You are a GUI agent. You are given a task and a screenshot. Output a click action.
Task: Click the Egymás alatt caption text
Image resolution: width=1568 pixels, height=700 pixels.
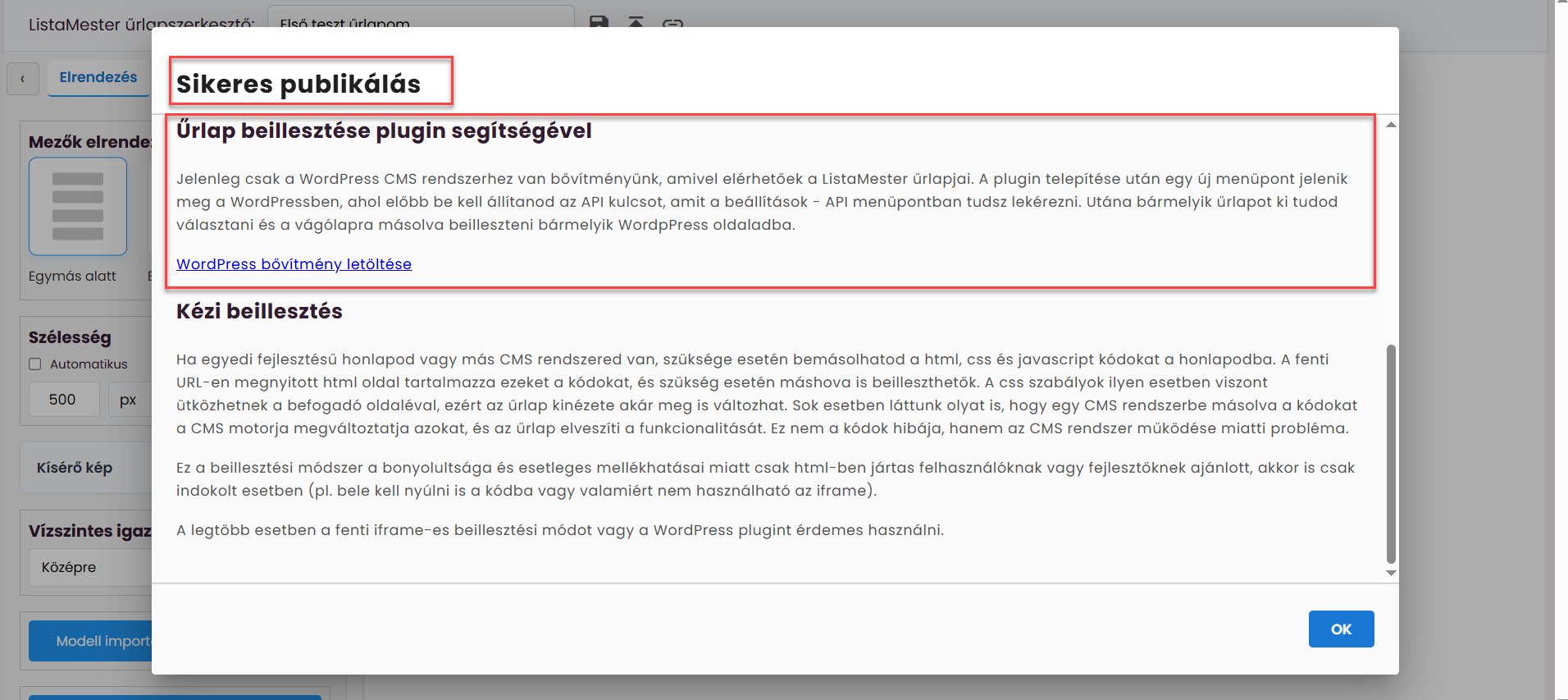coord(72,277)
